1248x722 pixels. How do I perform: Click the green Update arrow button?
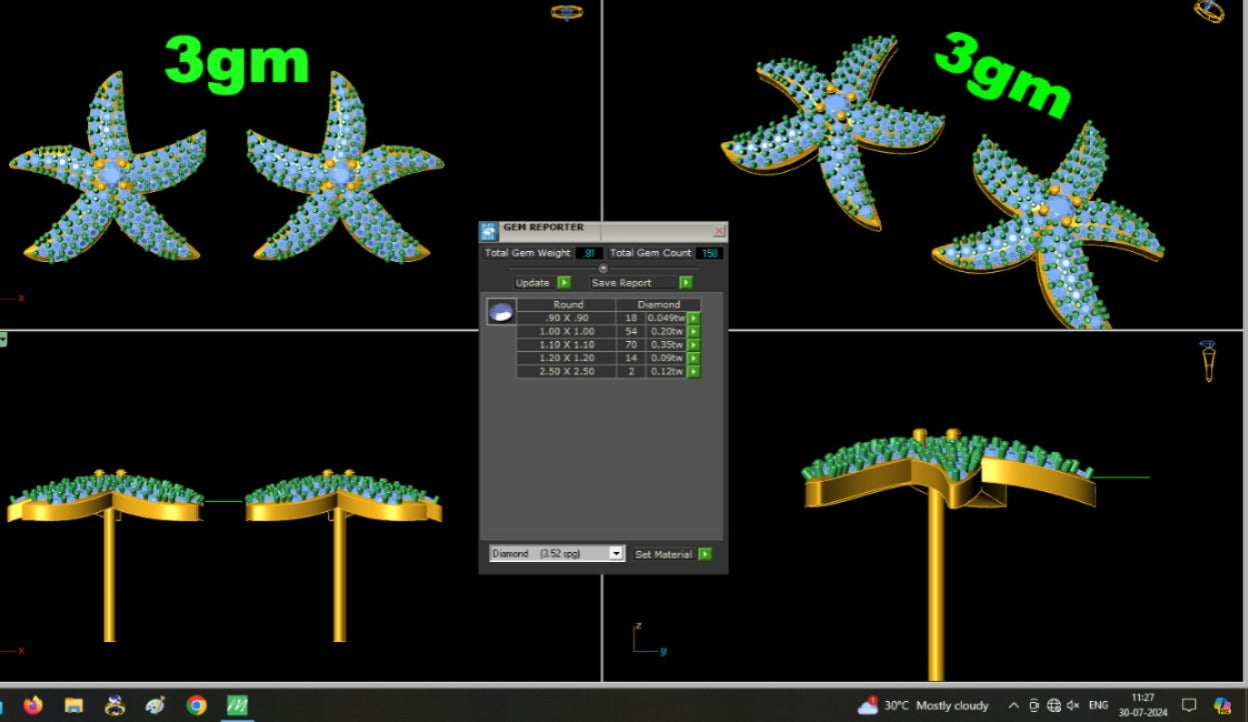pos(564,283)
